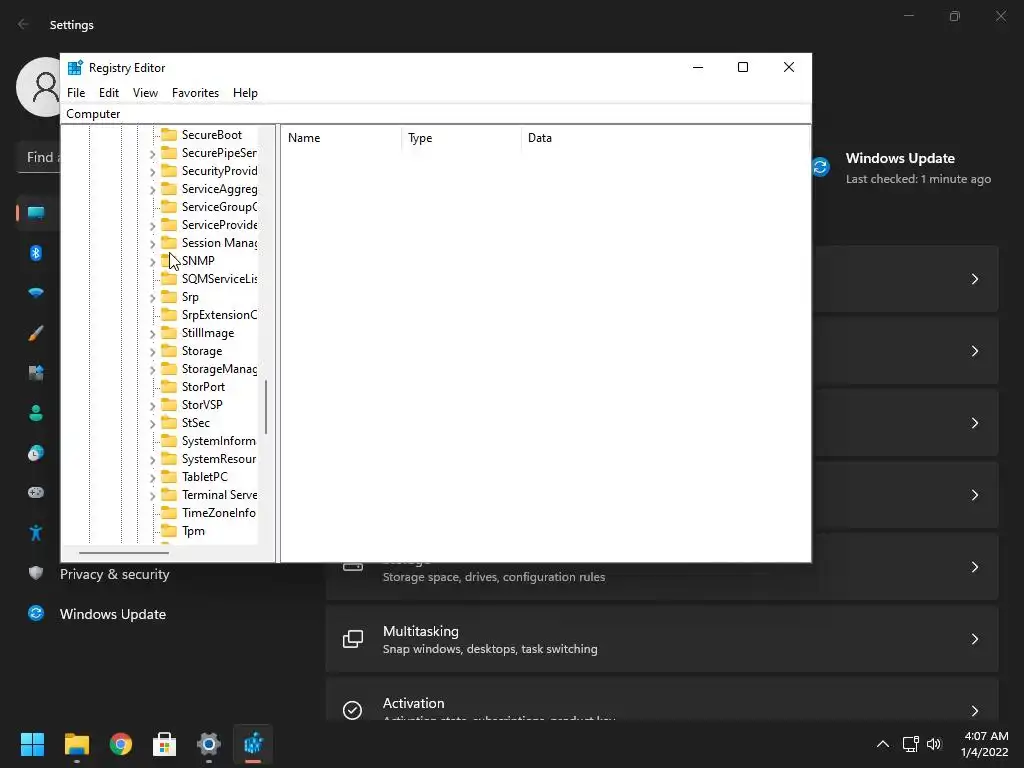This screenshot has height=768, width=1024.
Task: Expand the StillImage key
Action: coord(152,334)
